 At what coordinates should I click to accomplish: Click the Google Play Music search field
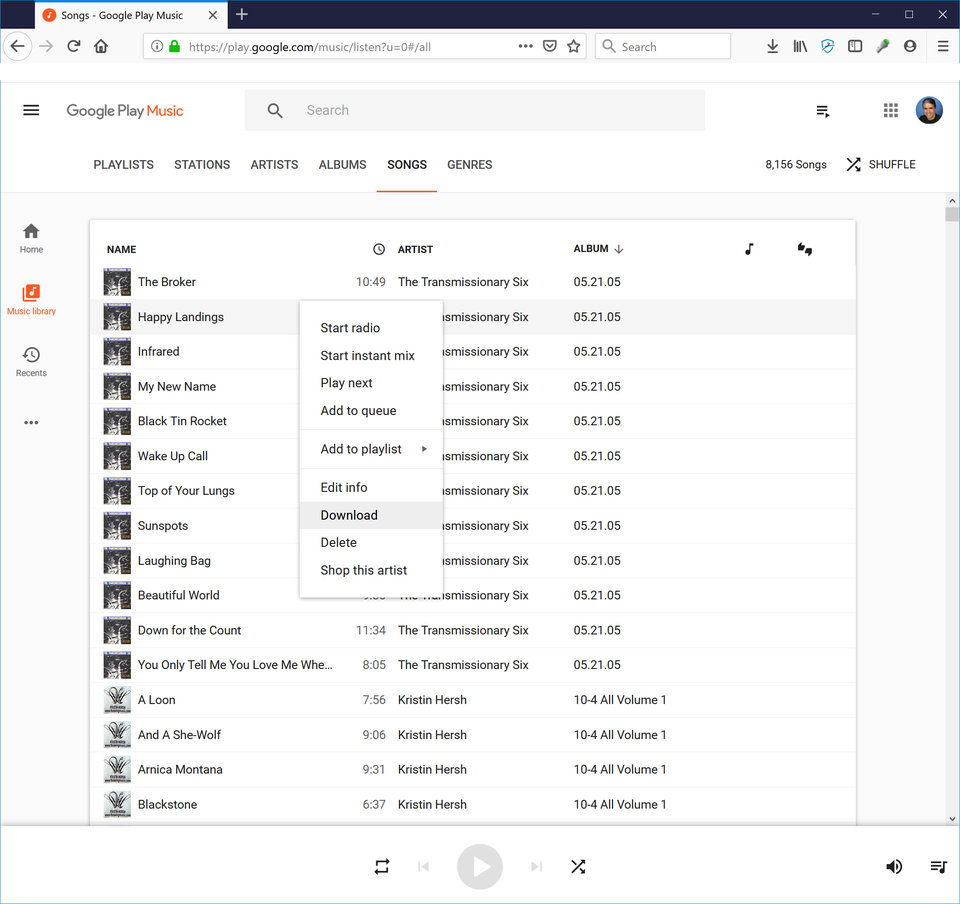tap(474, 110)
